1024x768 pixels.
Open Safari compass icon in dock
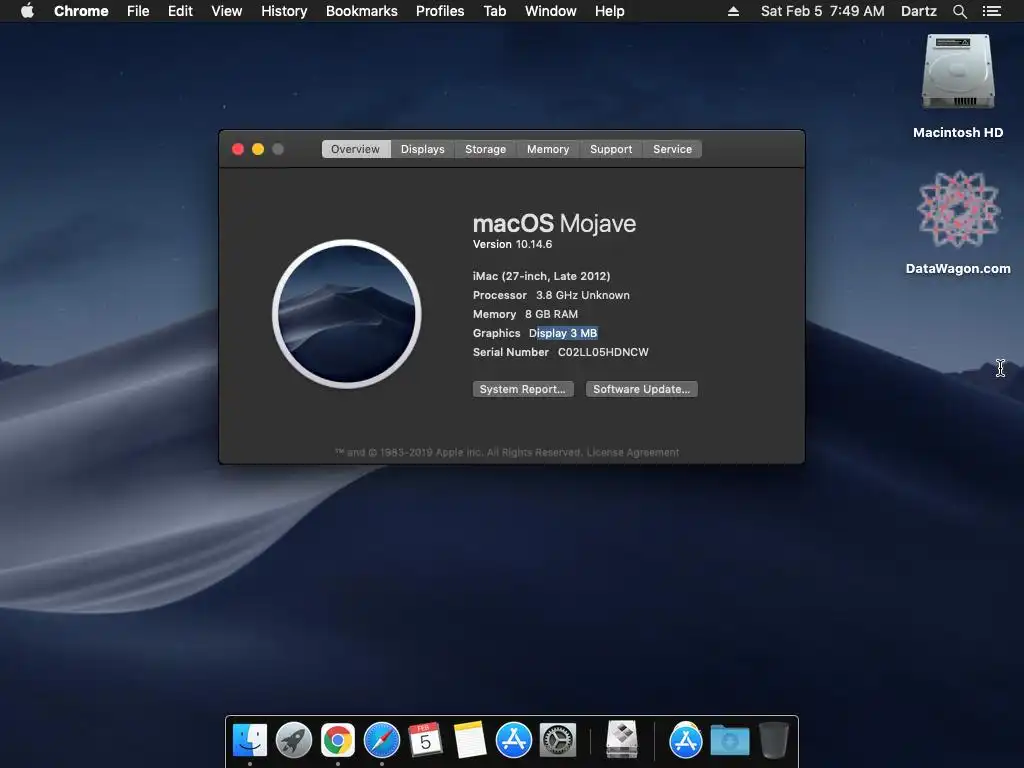pyautogui.click(x=381, y=741)
